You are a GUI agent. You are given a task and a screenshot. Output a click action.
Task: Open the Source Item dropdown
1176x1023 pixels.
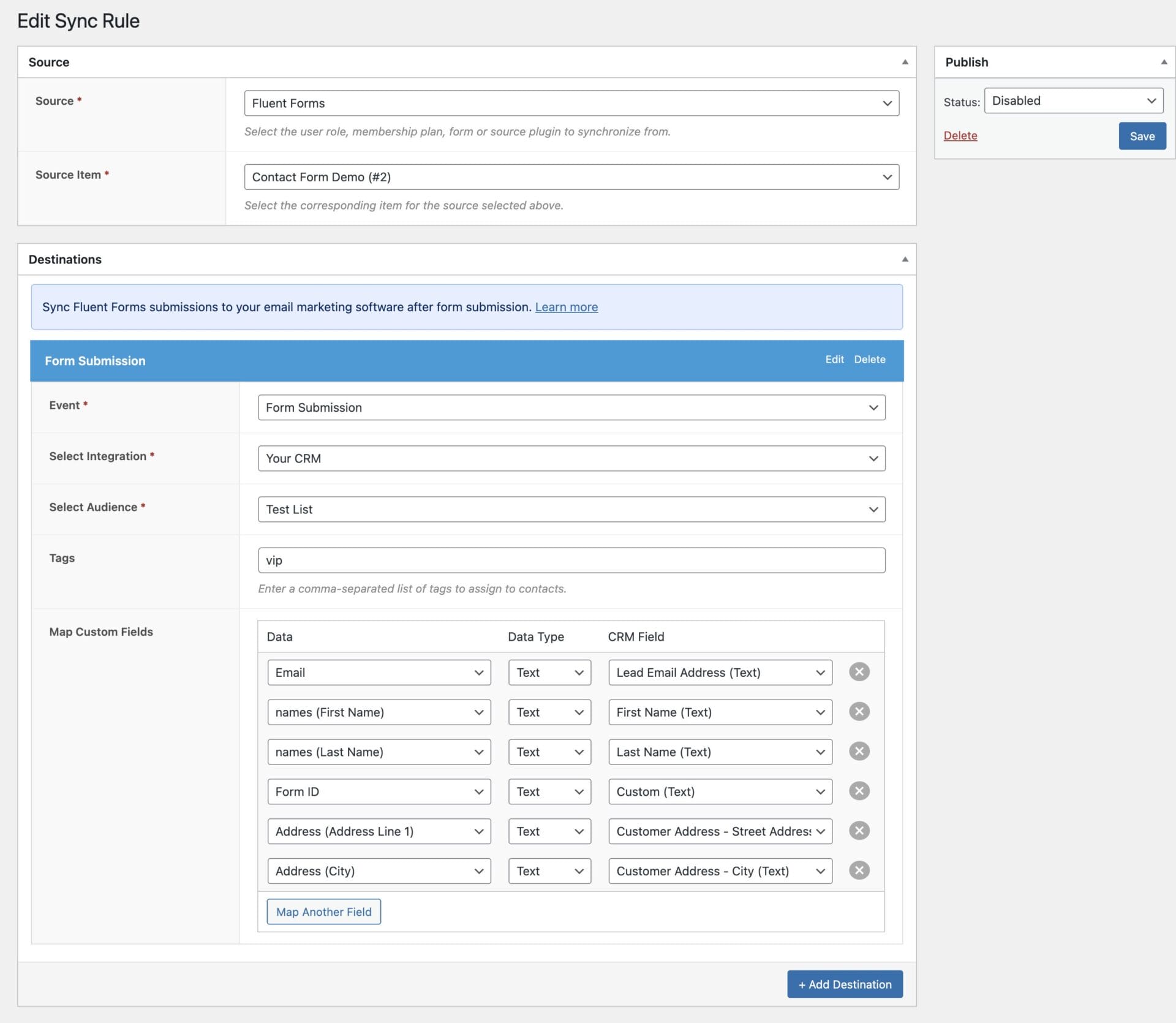click(x=571, y=177)
